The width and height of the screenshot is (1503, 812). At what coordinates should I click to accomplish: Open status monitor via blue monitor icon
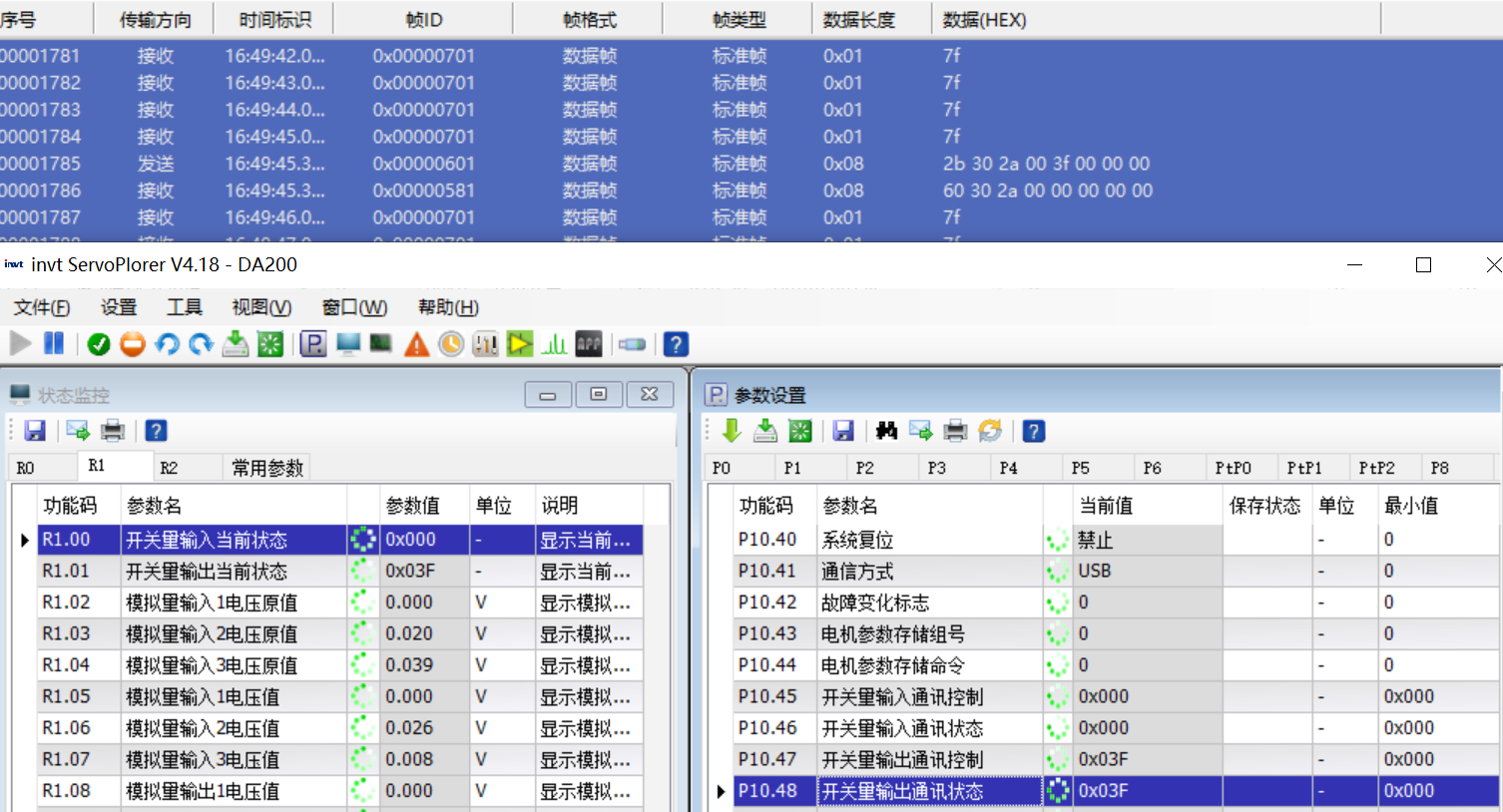348,344
